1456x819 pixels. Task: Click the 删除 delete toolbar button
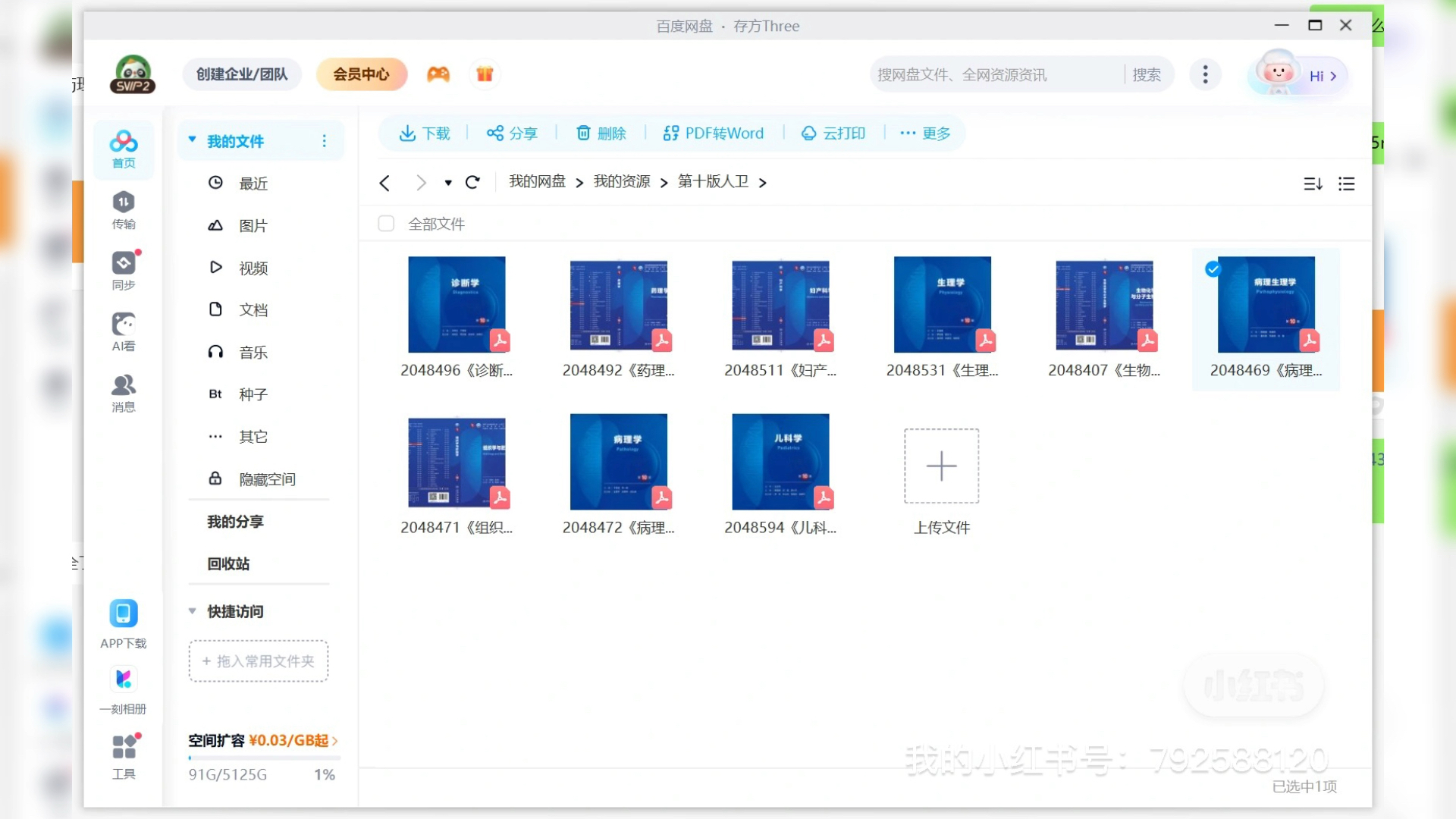601,133
